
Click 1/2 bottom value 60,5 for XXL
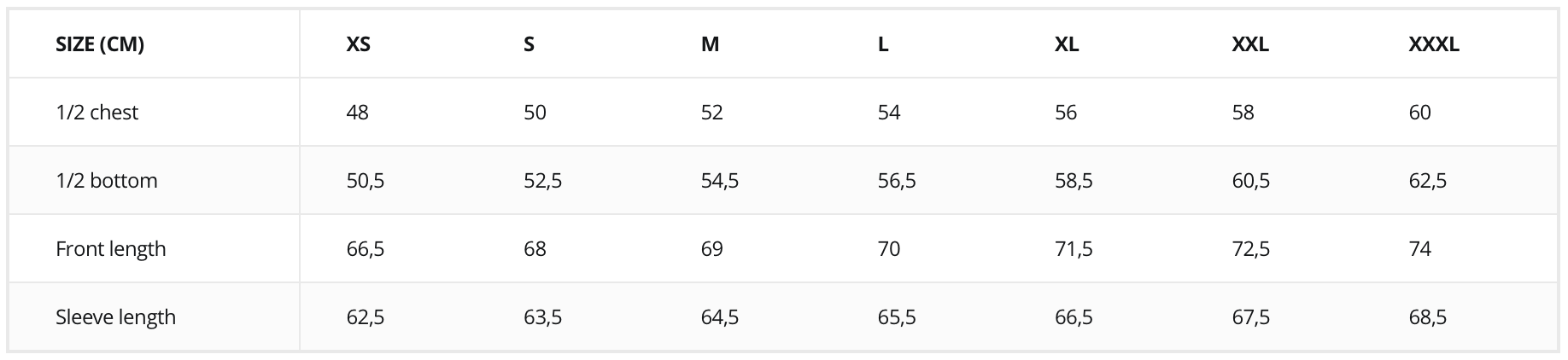(x=1251, y=181)
